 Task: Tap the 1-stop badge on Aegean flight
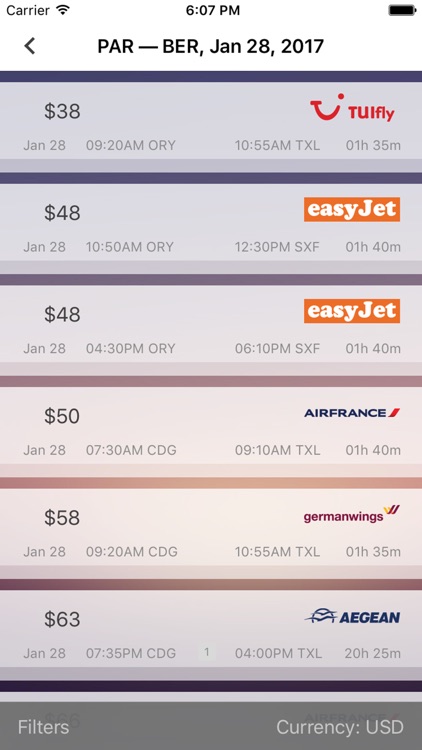click(207, 652)
